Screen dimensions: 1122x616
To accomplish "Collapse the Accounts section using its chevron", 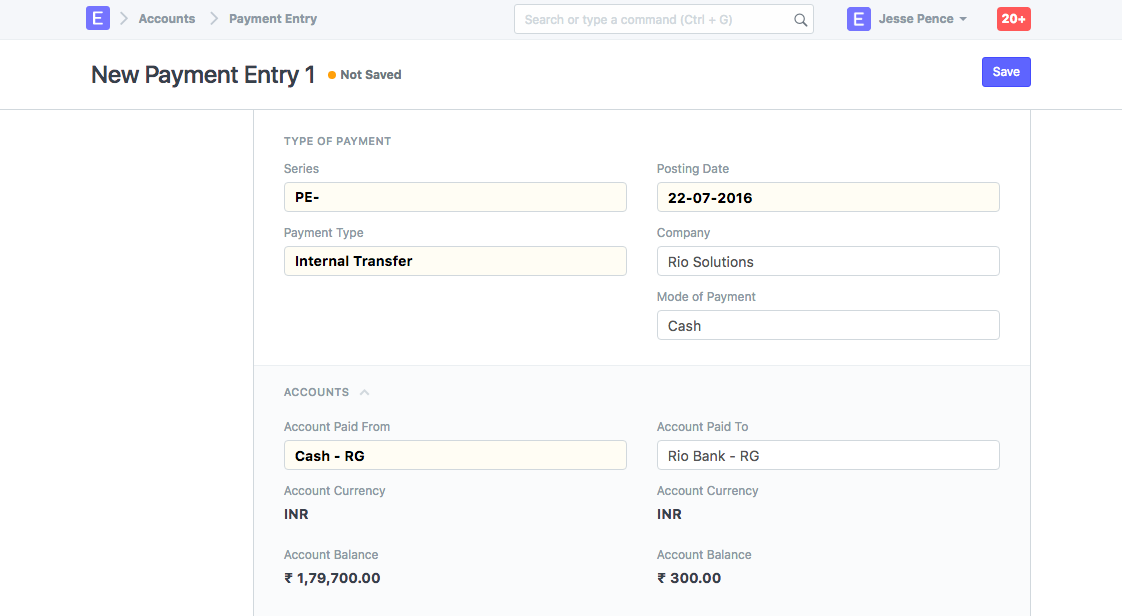I will (364, 393).
